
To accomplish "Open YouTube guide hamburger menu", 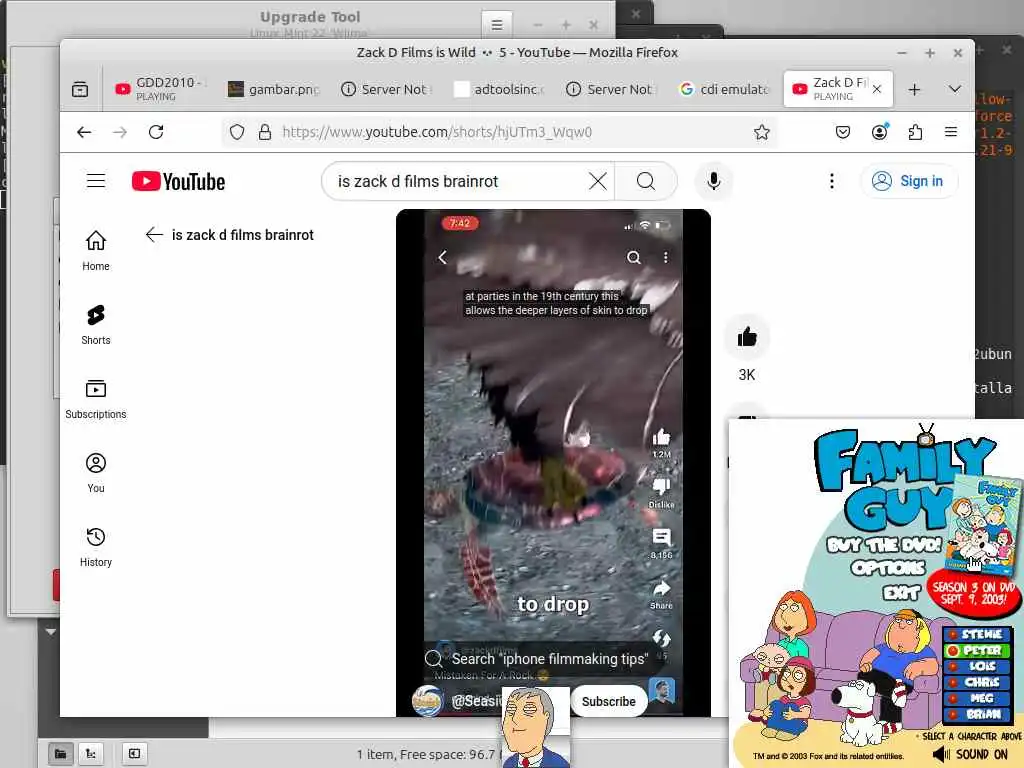I will (96, 181).
